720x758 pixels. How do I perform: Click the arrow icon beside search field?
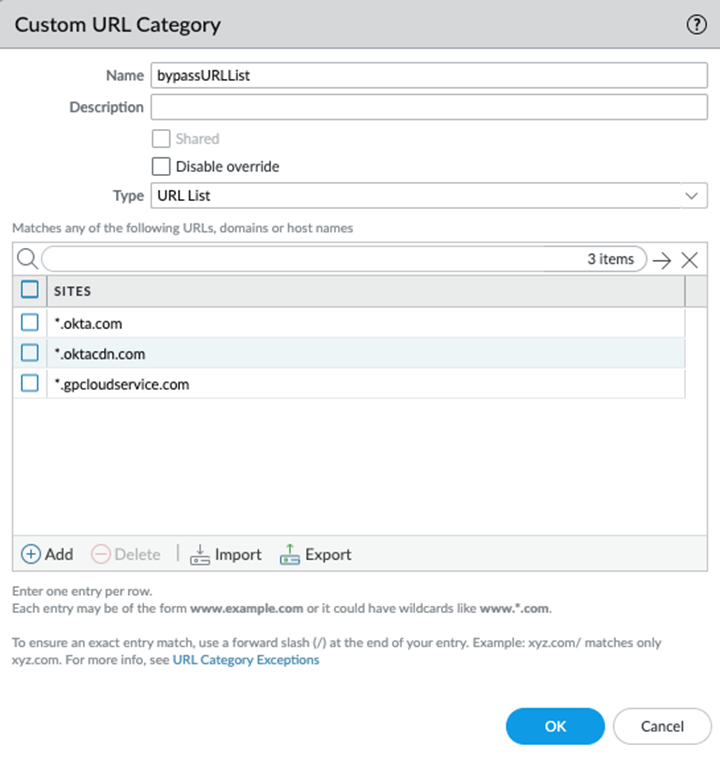click(662, 260)
